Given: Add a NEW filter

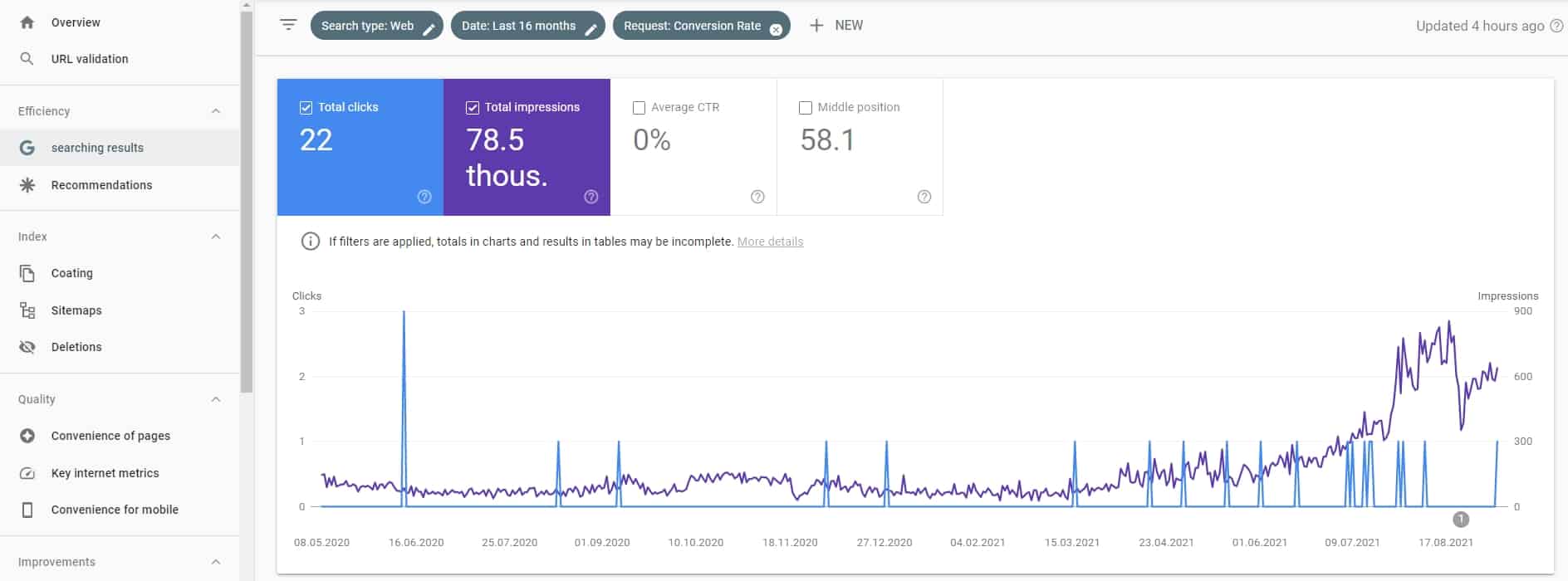Looking at the screenshot, I should coord(836,26).
